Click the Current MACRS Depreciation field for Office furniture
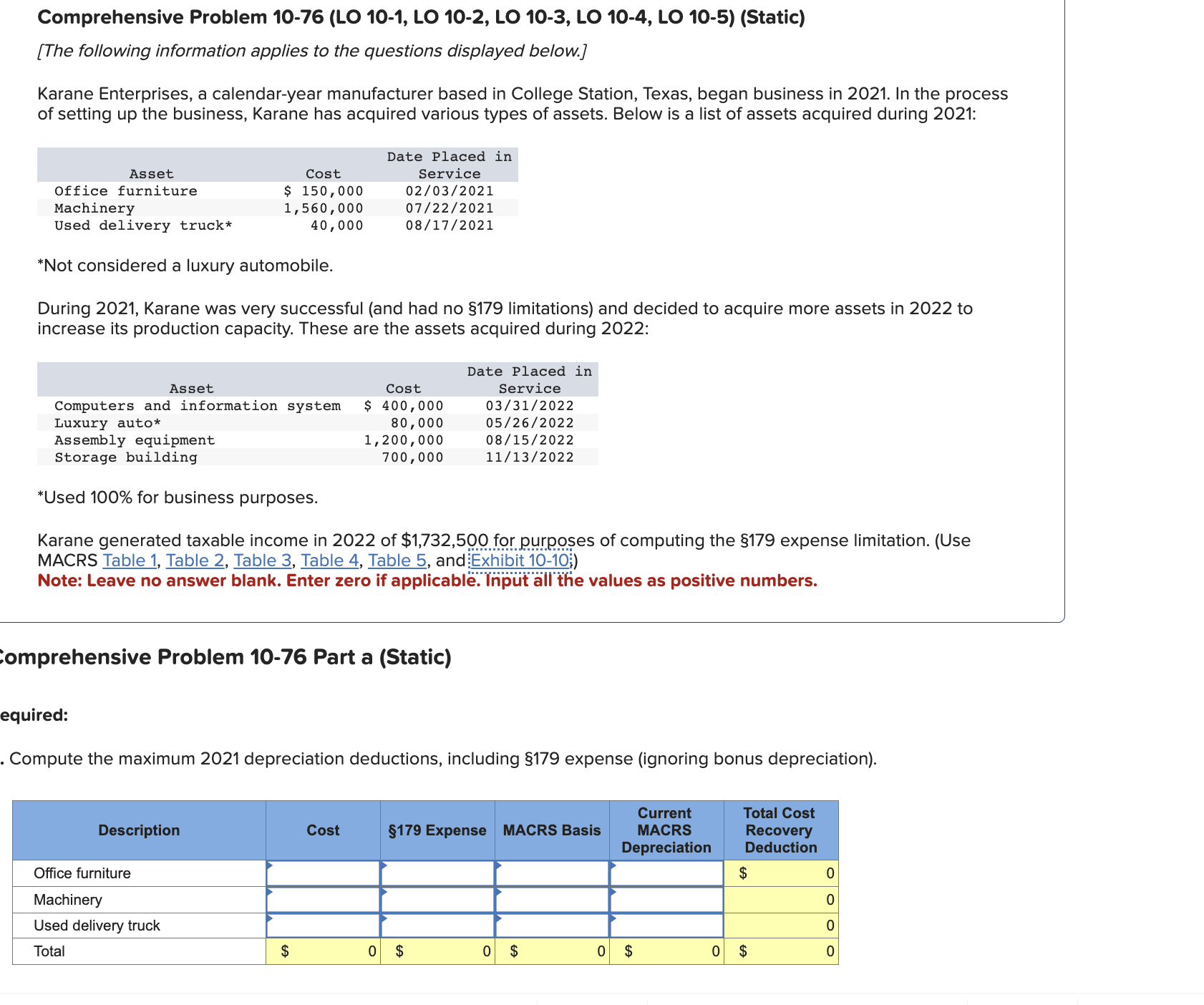Image resolution: width=1204 pixels, height=1005 pixels. click(666, 873)
